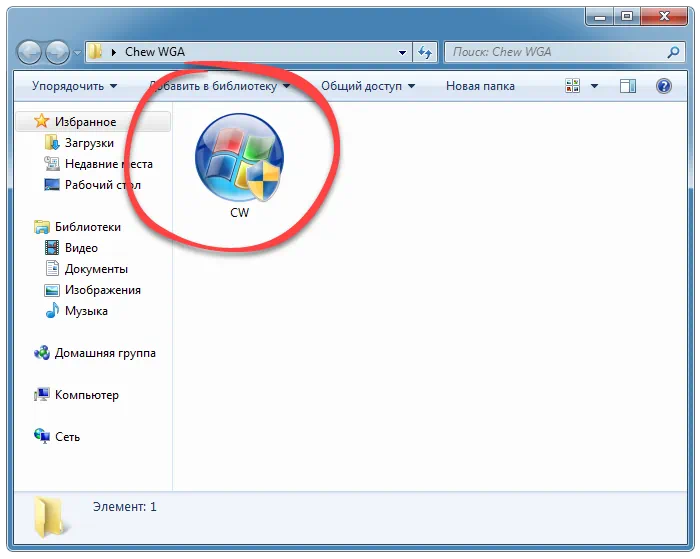Click the Документы page icon
Image resolution: width=700 pixels, height=559 pixels.
[x=52, y=268]
